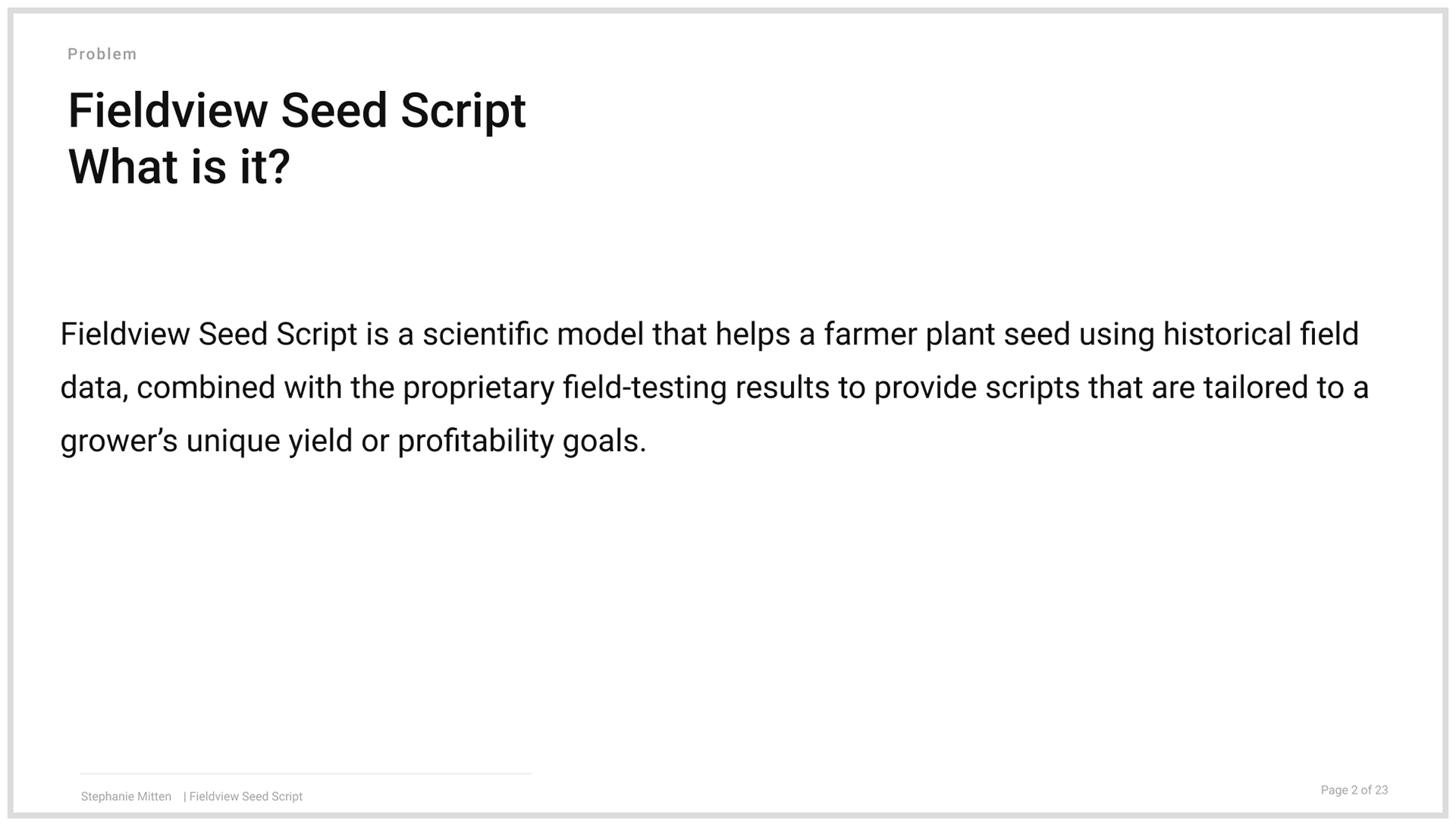This screenshot has width=1456, height=826.
Task: Click the word "scientific" in the body text
Action: tap(485, 334)
